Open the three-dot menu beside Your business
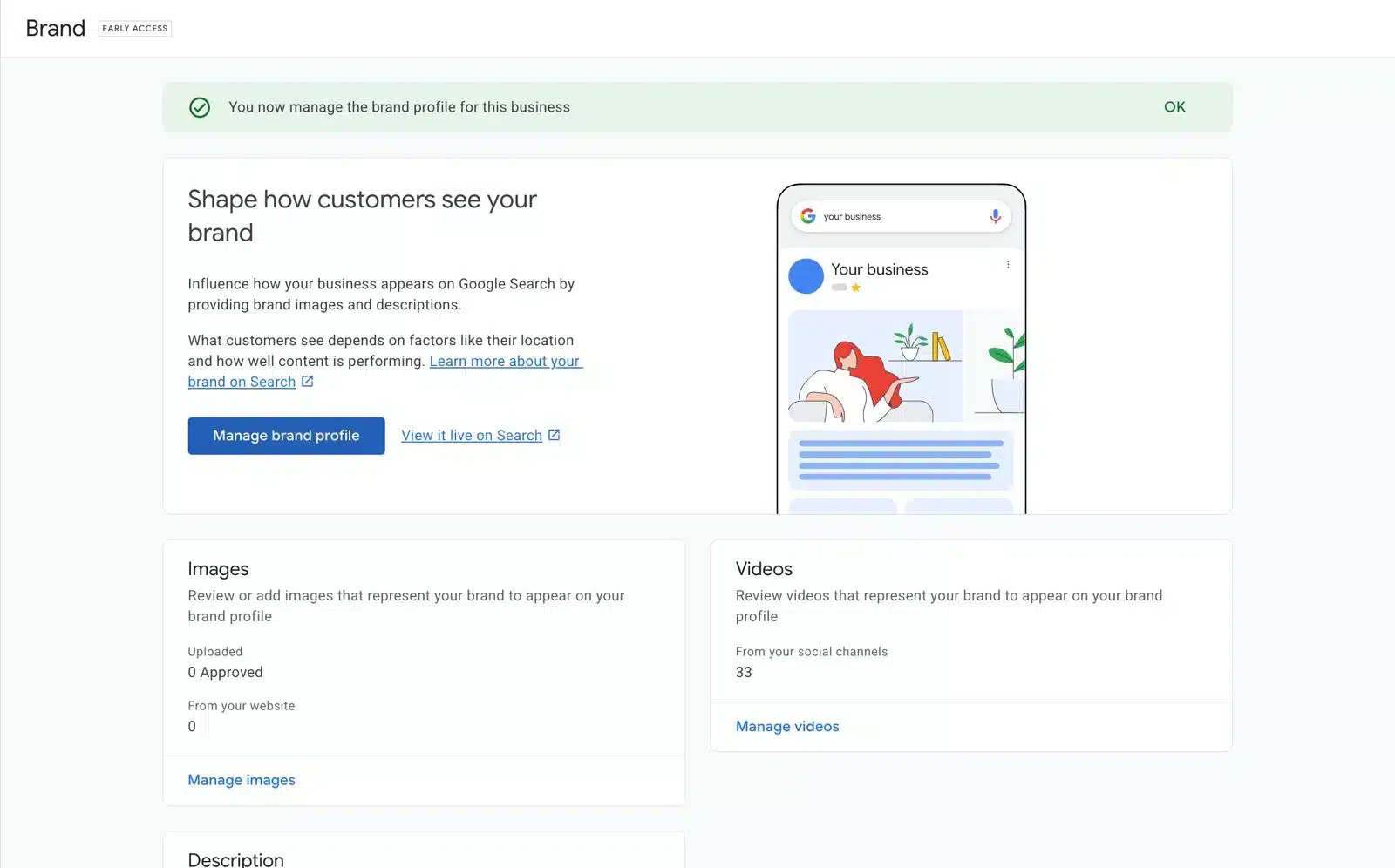The width and height of the screenshot is (1395, 868). pos(1008,265)
